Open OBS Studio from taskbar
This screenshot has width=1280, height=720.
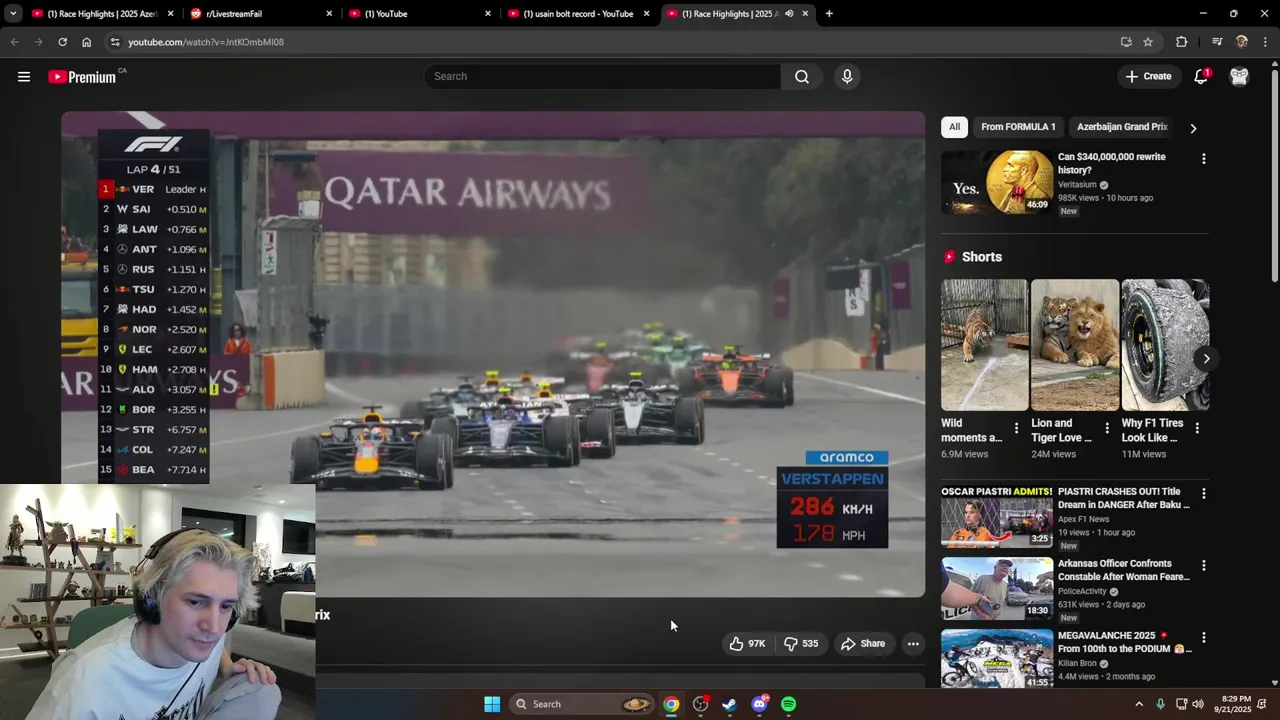700,704
